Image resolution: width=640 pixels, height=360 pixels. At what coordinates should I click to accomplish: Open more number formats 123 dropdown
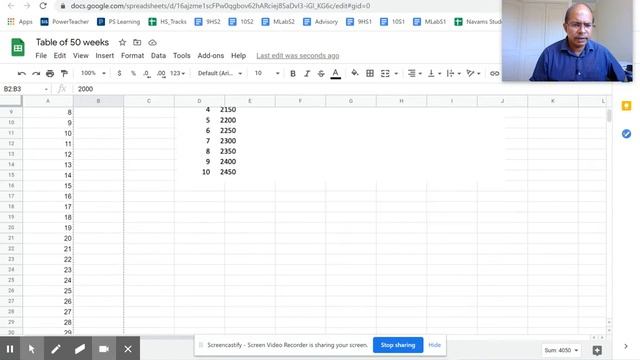tap(178, 73)
